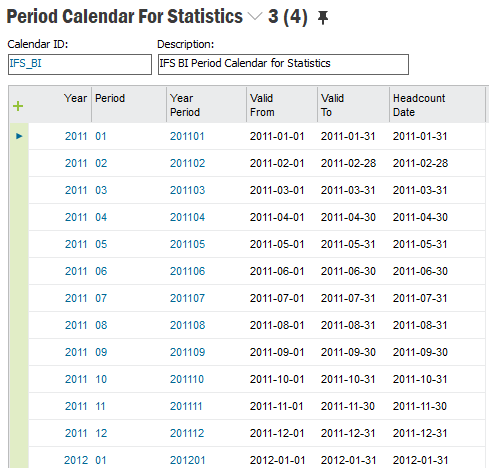Image resolution: width=489 pixels, height=468 pixels.
Task: Select Year Period cell 201106
Action: [187, 271]
